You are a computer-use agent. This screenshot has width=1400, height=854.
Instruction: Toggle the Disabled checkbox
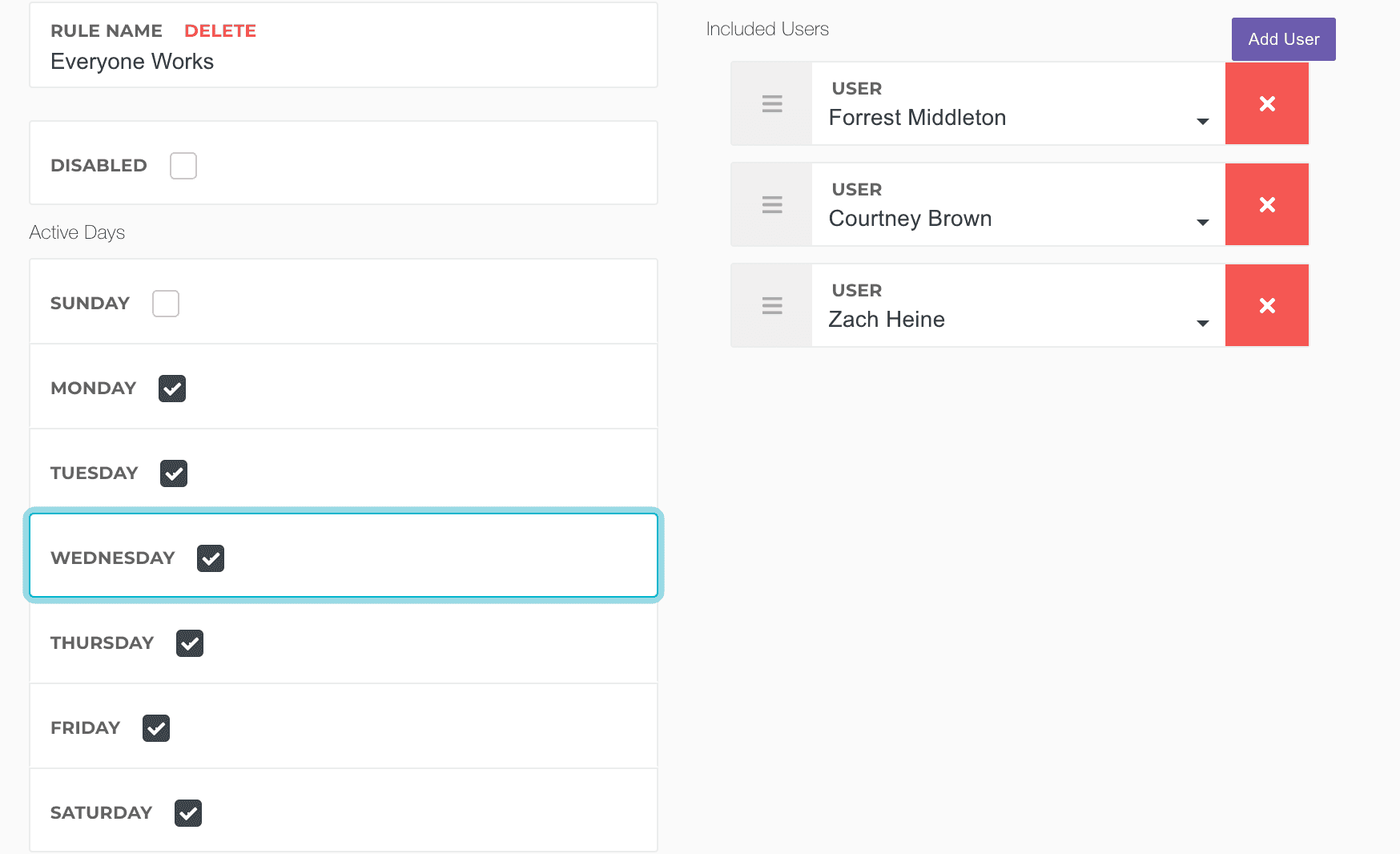click(183, 166)
